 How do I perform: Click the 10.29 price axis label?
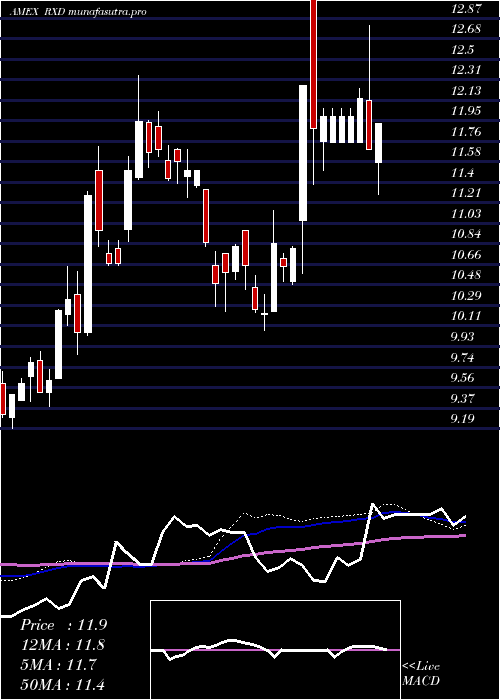467,296
